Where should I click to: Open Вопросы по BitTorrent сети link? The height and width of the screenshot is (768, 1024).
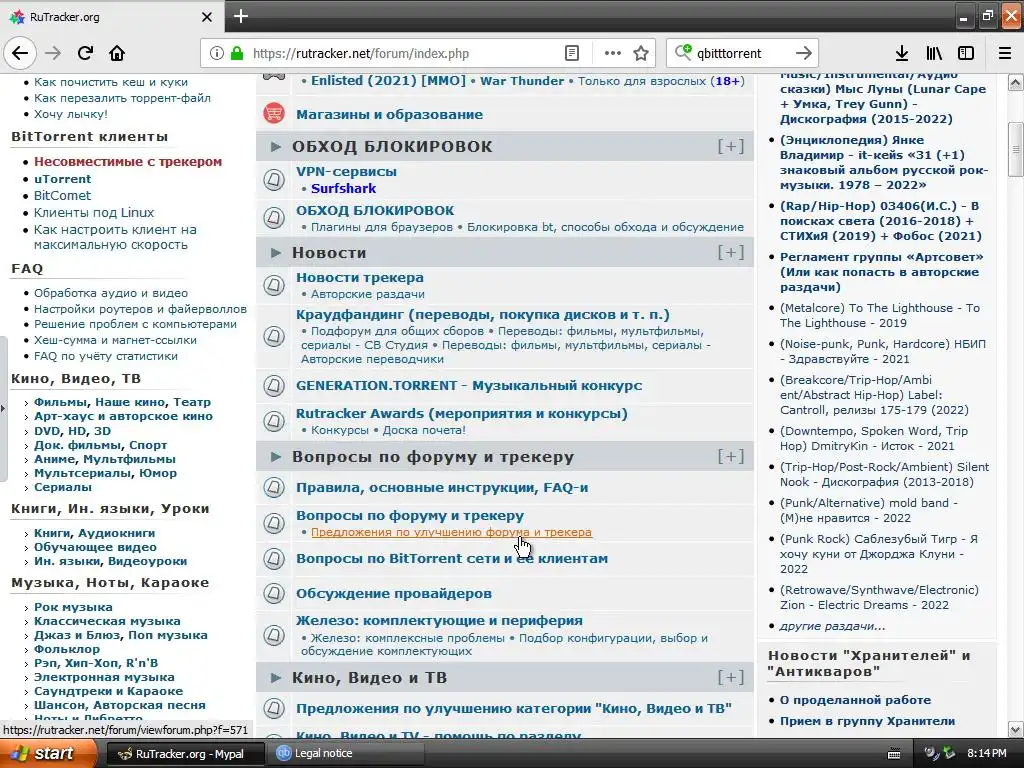click(x=452, y=558)
